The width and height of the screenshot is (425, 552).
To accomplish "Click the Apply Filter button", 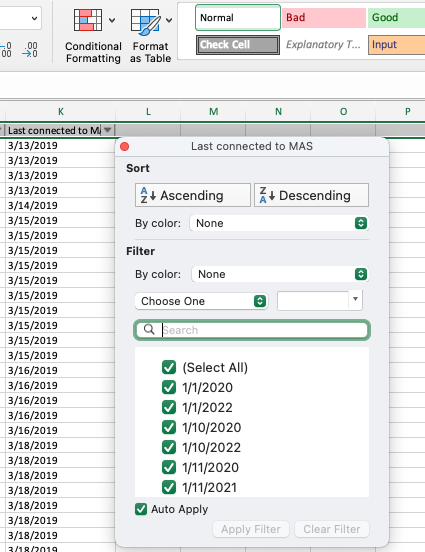I will [251, 529].
